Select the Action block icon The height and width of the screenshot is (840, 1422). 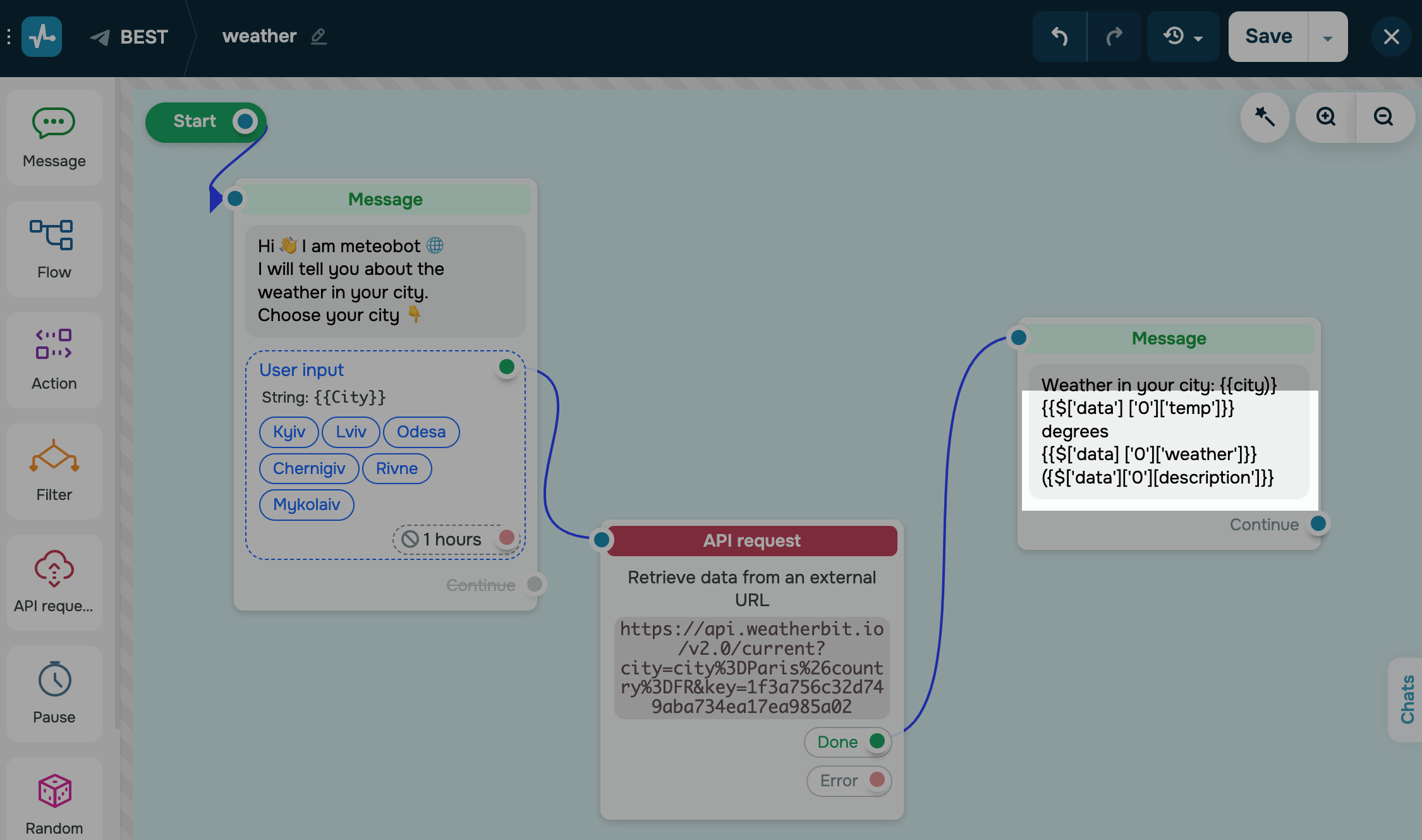click(x=54, y=344)
